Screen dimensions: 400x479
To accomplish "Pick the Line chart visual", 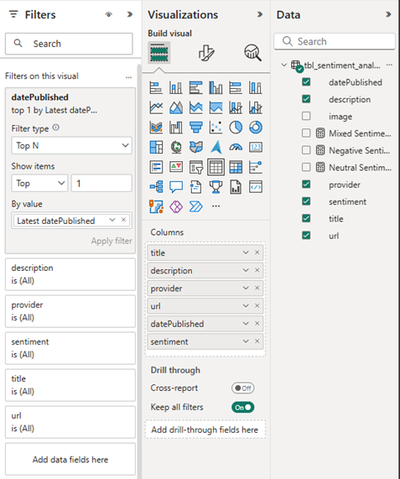I will point(156,108).
